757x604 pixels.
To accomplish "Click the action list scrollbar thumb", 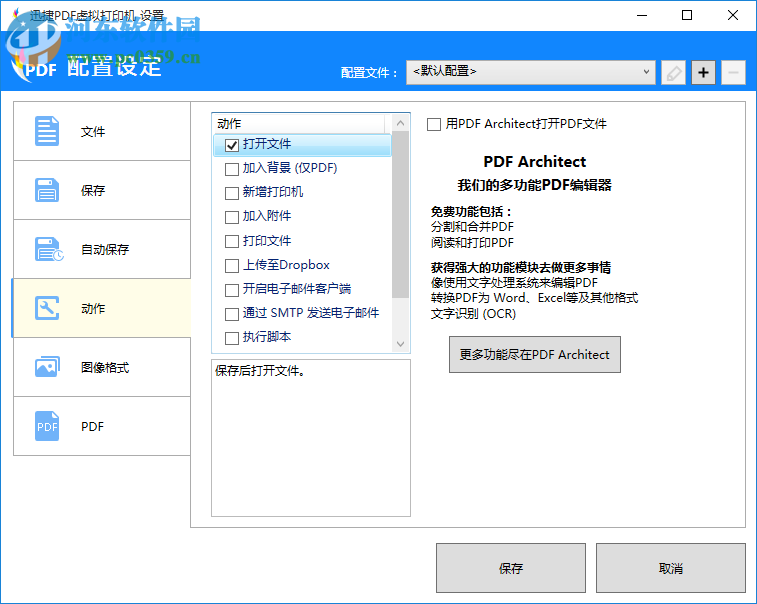I will pos(400,215).
